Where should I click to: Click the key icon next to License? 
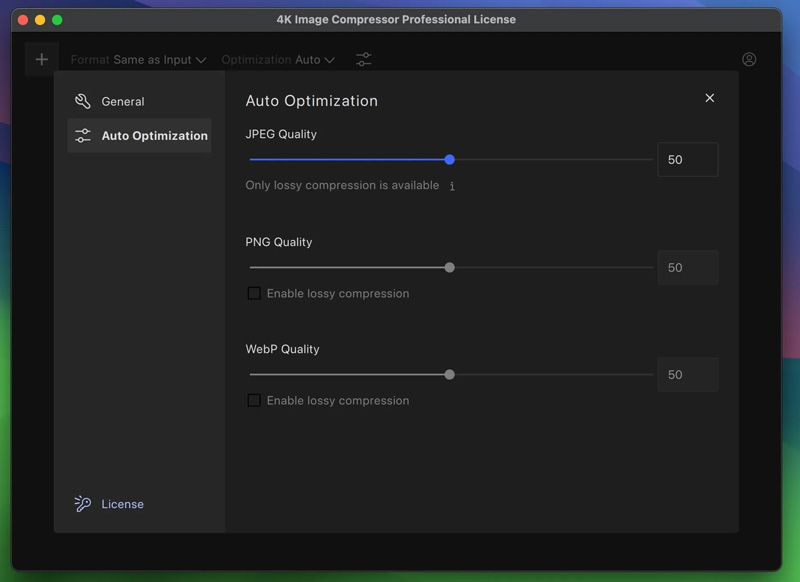pyautogui.click(x=81, y=504)
